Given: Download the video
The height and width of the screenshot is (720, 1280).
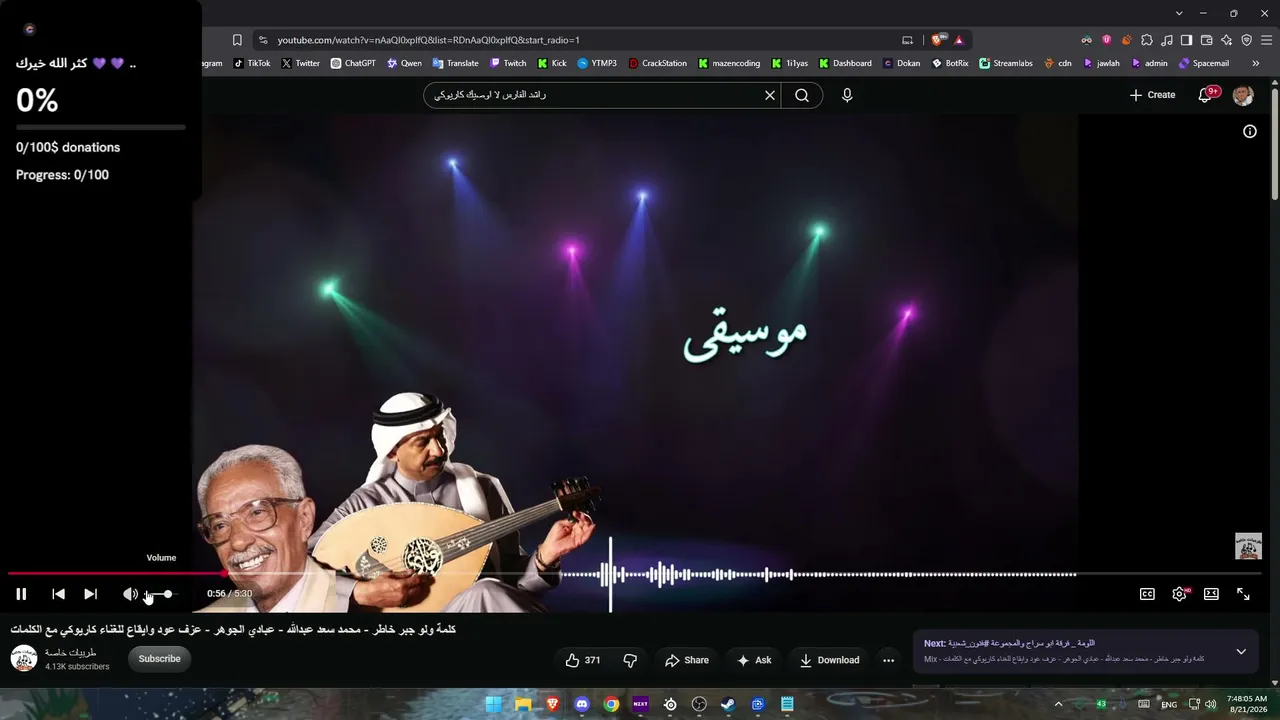Looking at the screenshot, I should pyautogui.click(x=829, y=660).
